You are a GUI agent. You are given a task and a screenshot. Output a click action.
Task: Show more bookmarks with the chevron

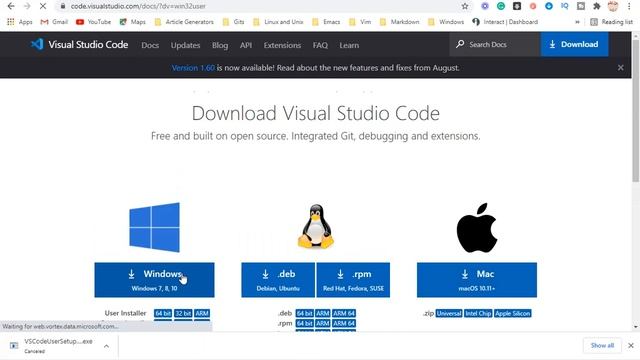tap(577, 22)
